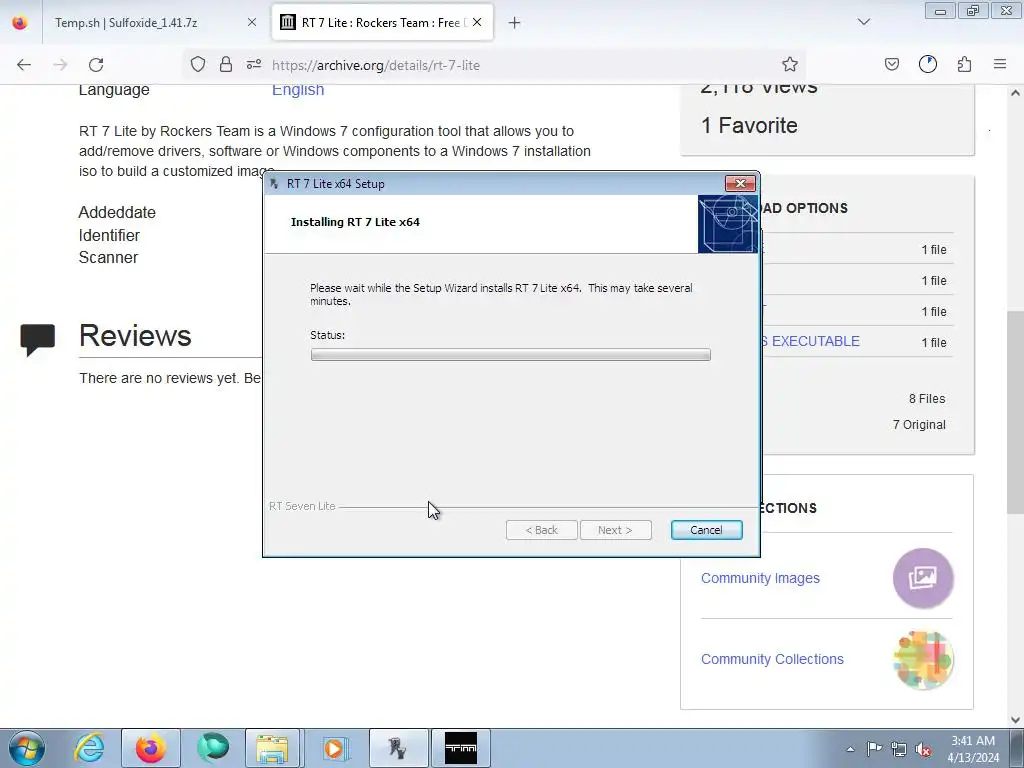Open the pinned Firefox Nightly tab icon
The width and height of the screenshot is (1024, 768).
click(x=20, y=23)
